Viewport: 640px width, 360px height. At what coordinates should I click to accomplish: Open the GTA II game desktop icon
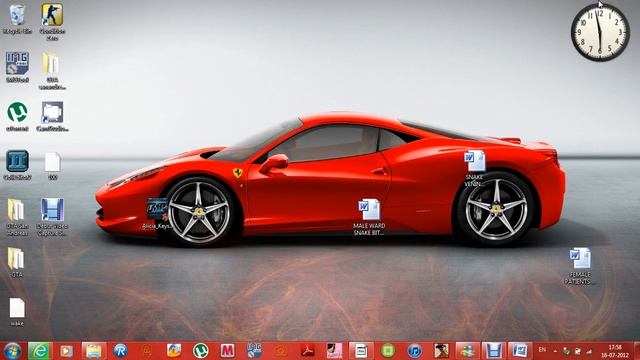point(17,165)
